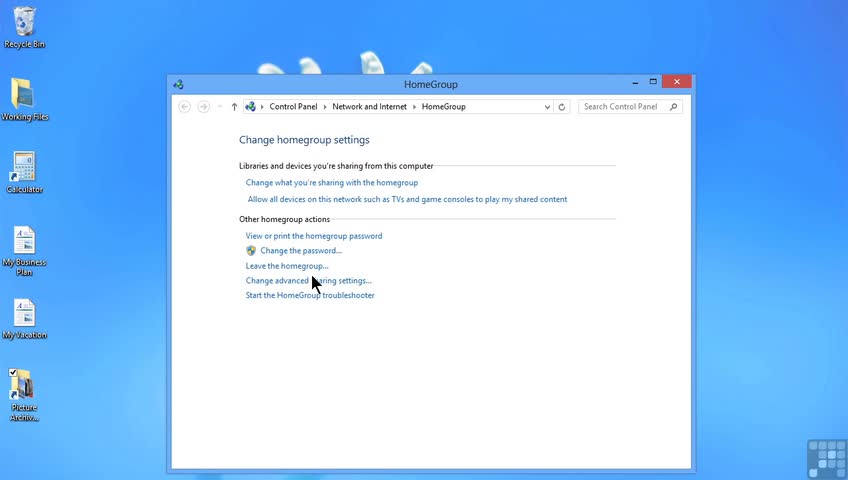Select the Picture Archive shortcut icon
This screenshot has width=848, height=480.
pyautogui.click(x=24, y=395)
